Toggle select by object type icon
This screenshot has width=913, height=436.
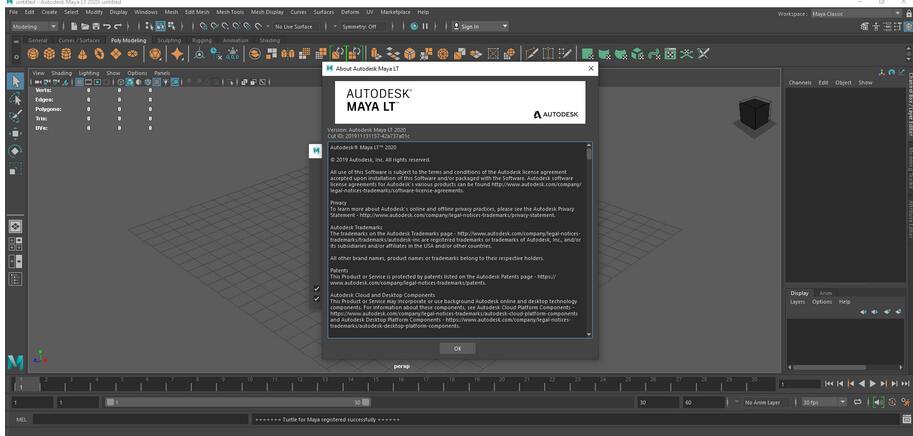tap(160, 26)
